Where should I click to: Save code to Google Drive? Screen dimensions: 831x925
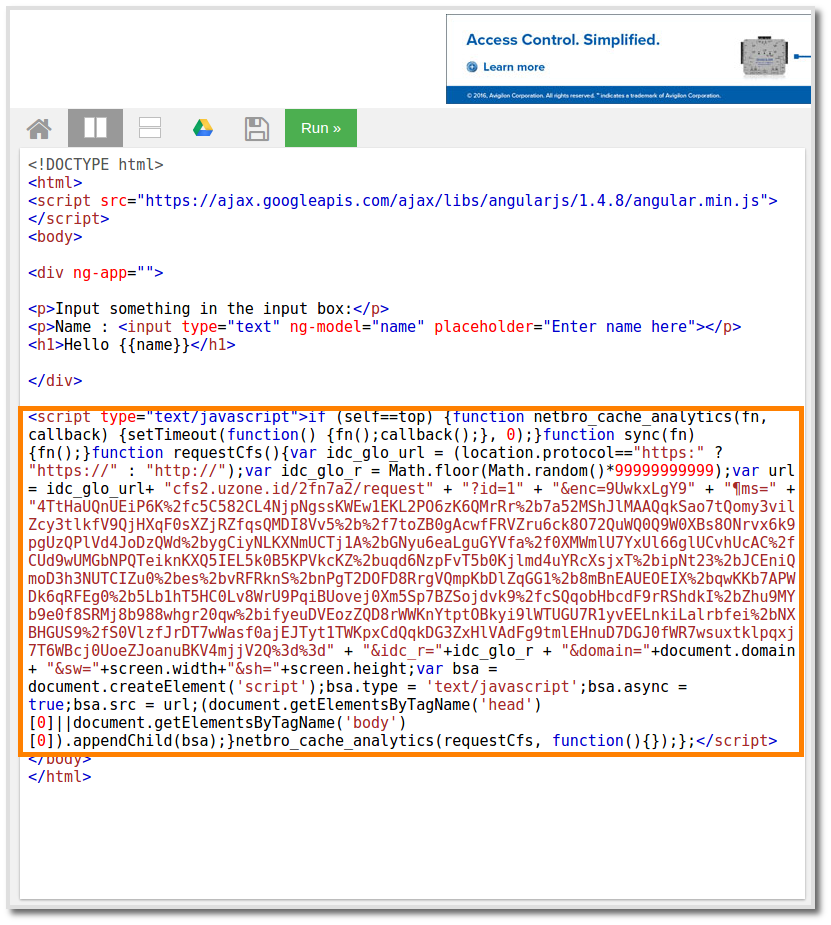pyautogui.click(x=203, y=127)
